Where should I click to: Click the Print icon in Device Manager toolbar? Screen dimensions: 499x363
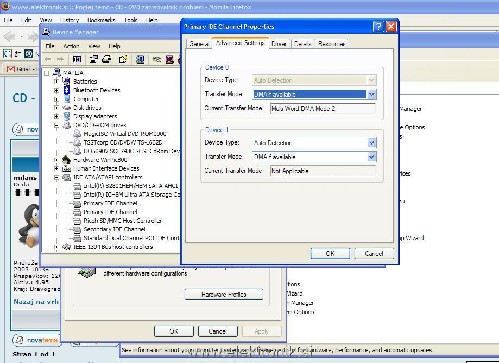[x=107, y=59]
